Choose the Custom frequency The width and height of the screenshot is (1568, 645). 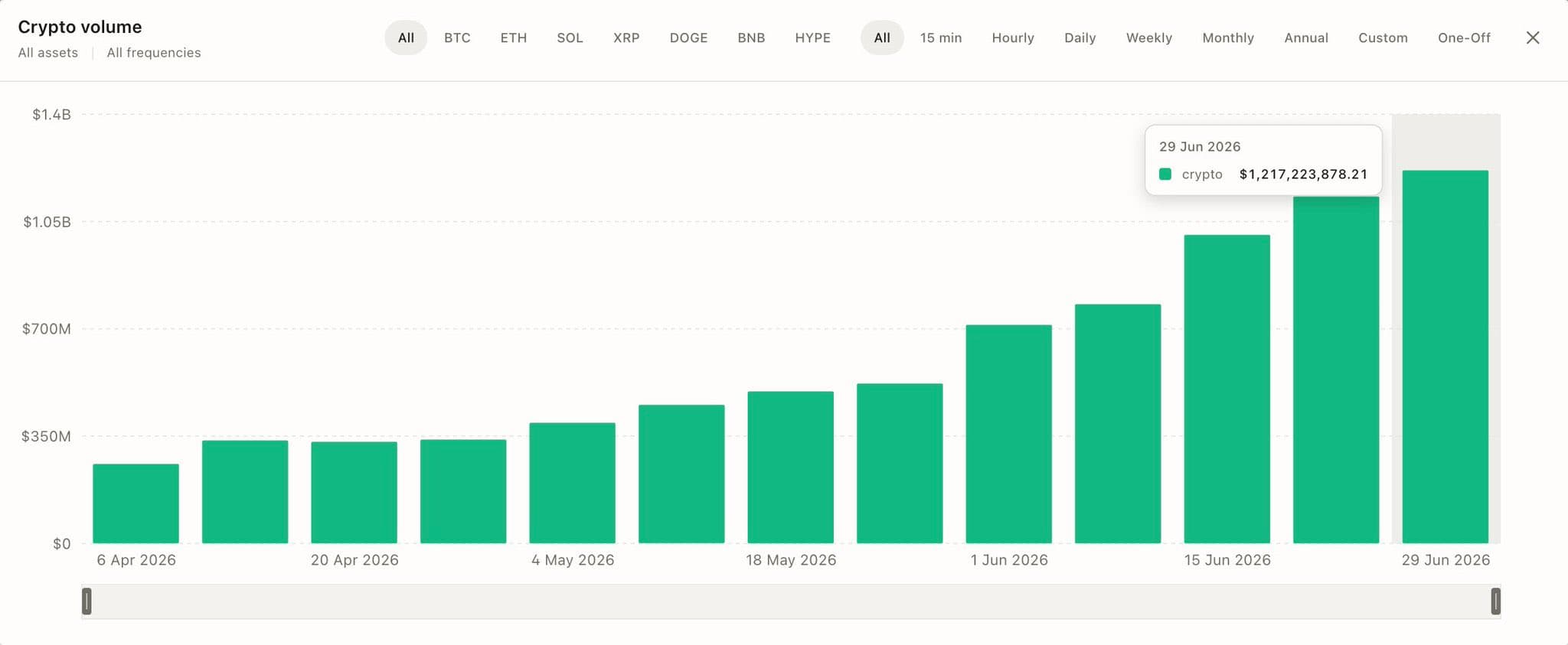[1383, 37]
